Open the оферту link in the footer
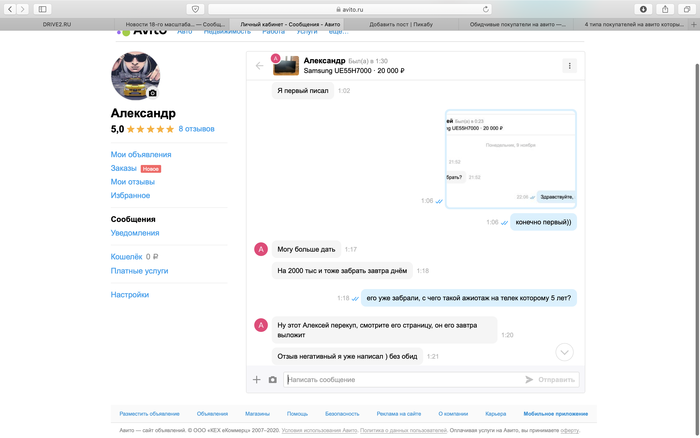Image resolution: width=700 pixels, height=438 pixels. [x=570, y=430]
